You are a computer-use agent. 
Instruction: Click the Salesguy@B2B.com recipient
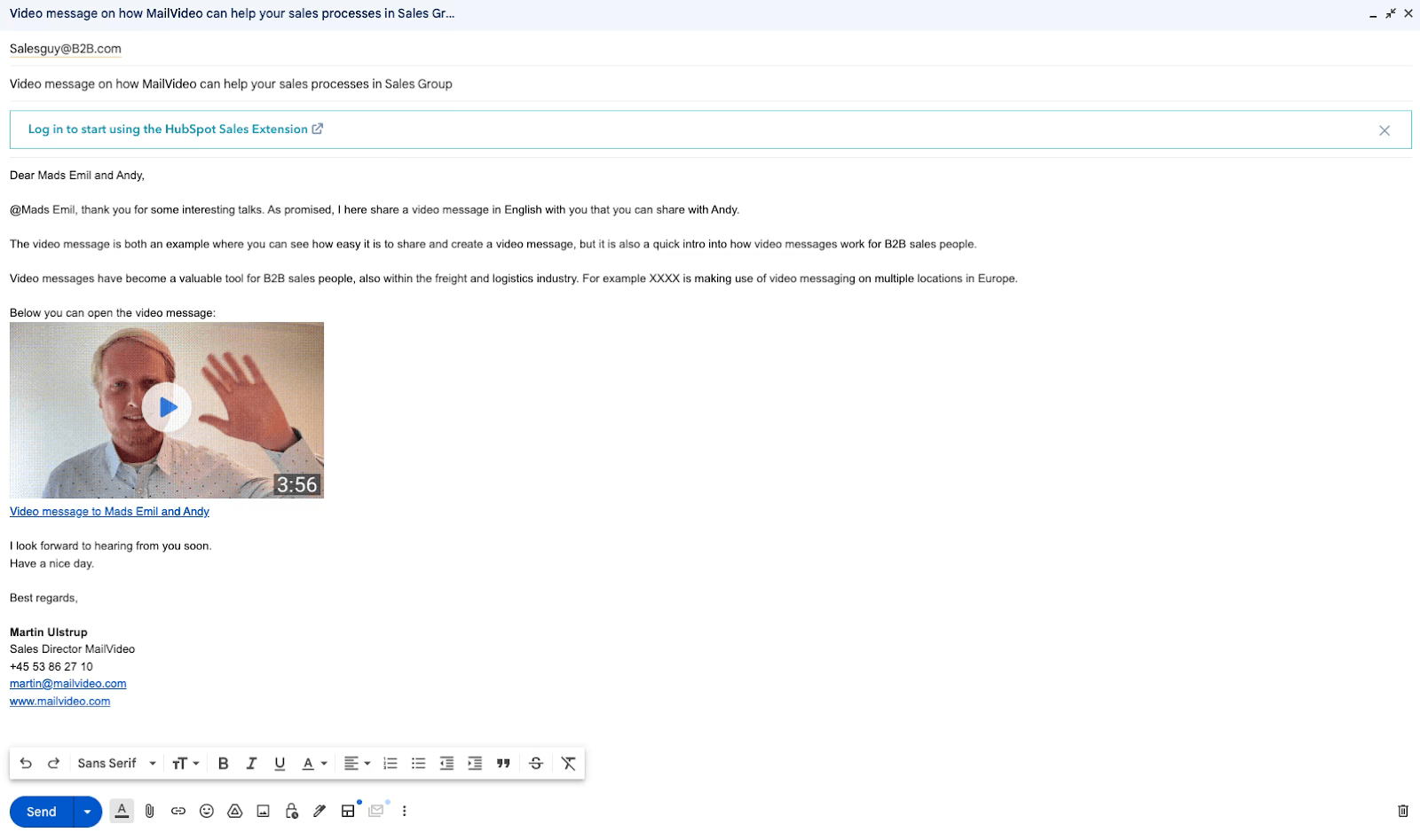[x=66, y=49]
